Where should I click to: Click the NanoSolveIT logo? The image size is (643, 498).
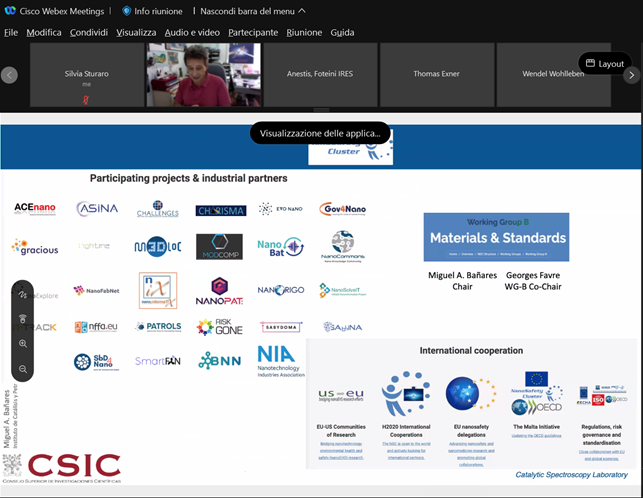tap(343, 290)
